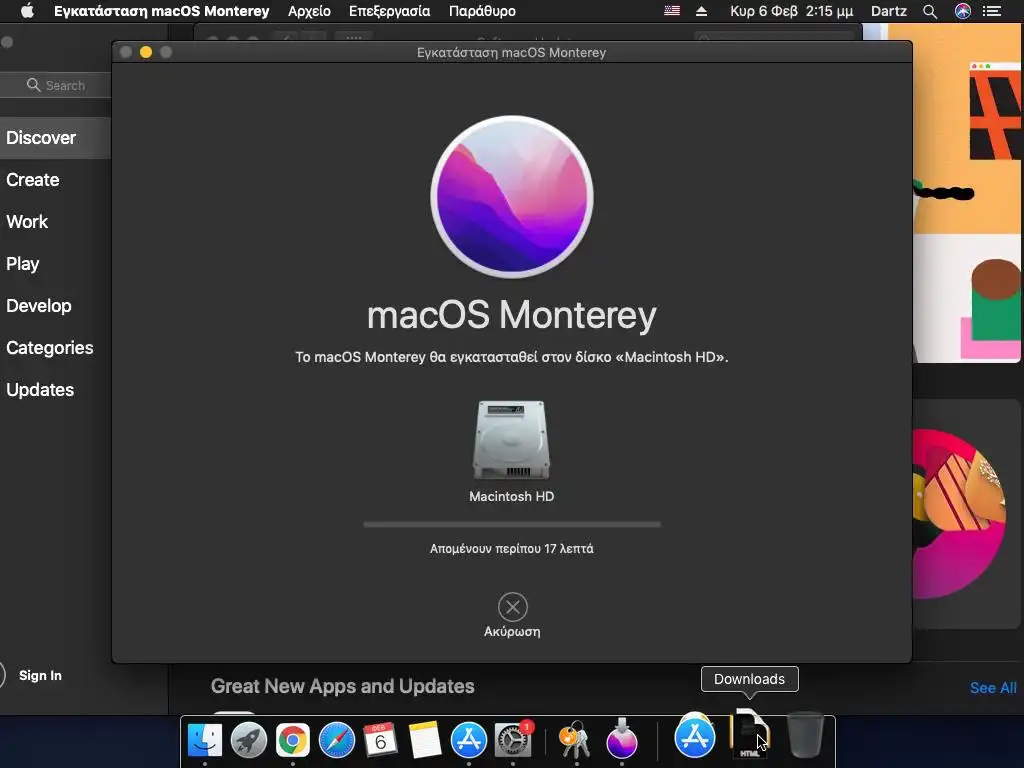Click the macOS Monterey installer Dock icon
Viewport: 1024px width, 768px height.
click(622, 739)
